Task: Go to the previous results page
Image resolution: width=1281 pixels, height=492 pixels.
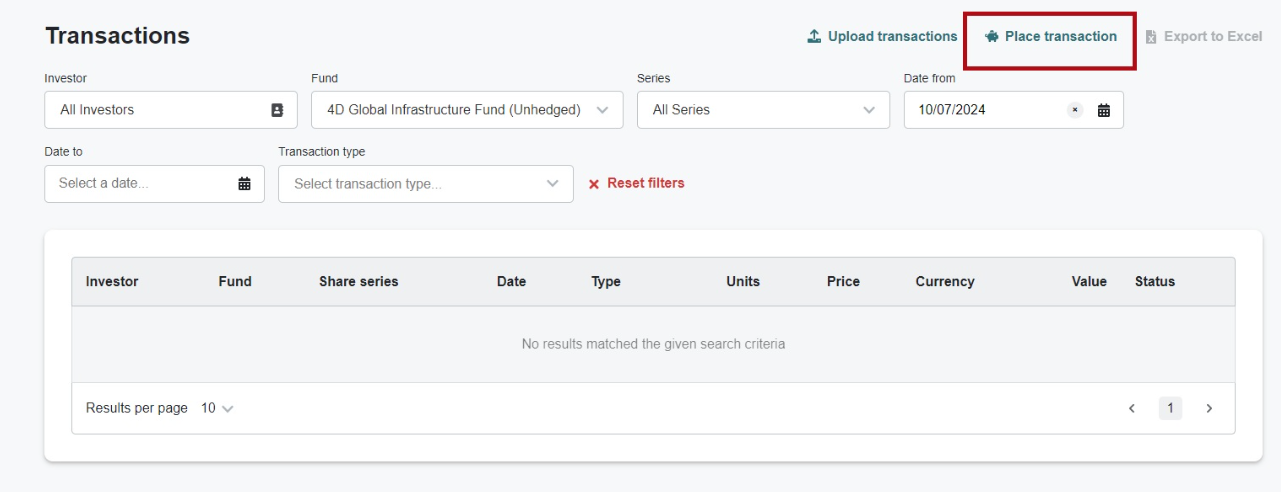Action: (1132, 408)
